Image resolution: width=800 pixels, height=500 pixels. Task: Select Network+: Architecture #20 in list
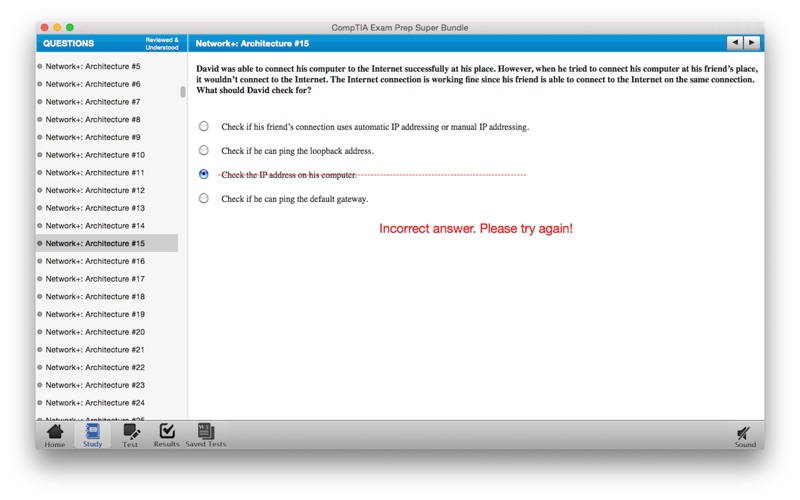(95, 332)
